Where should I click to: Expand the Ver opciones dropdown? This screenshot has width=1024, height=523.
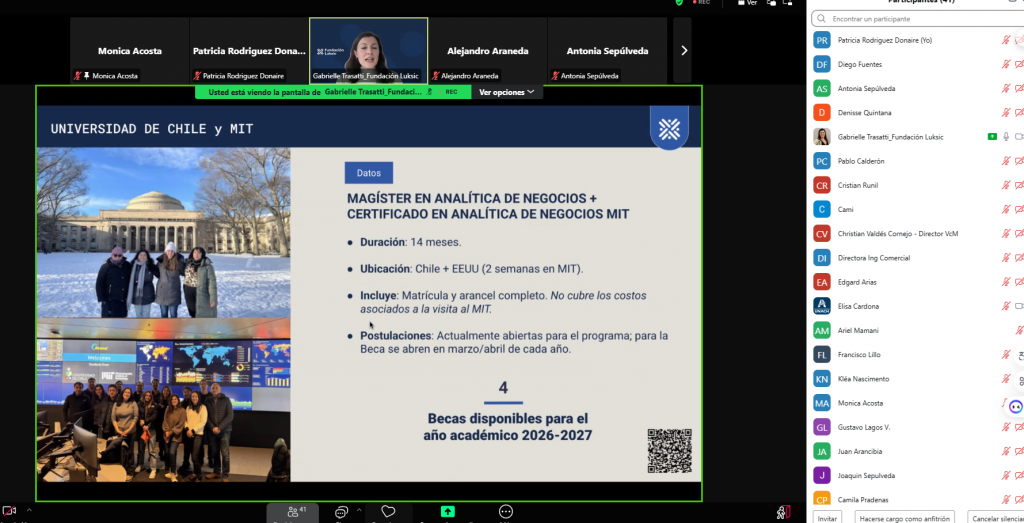pos(506,92)
